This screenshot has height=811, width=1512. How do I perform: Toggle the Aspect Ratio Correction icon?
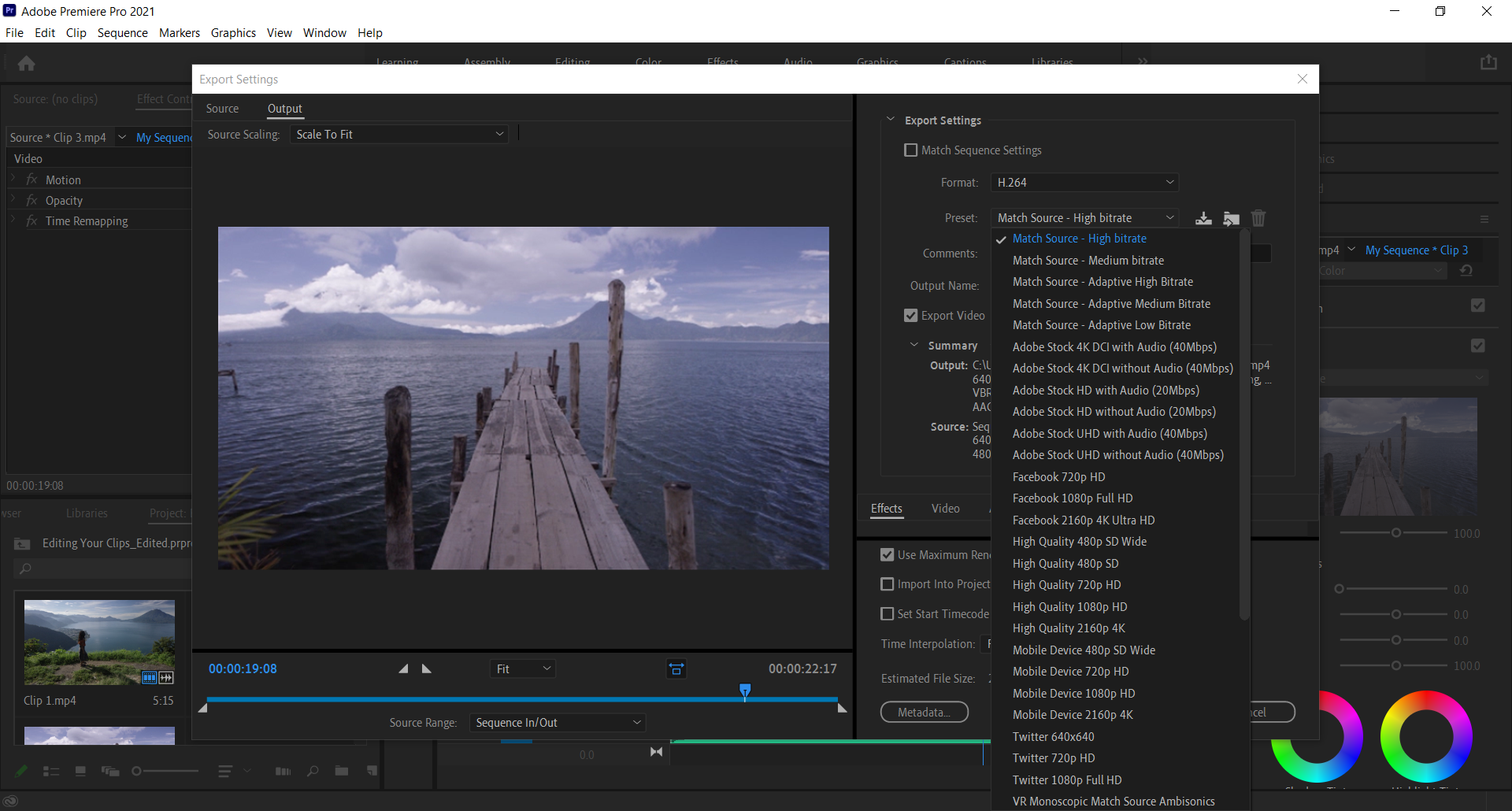[x=676, y=668]
